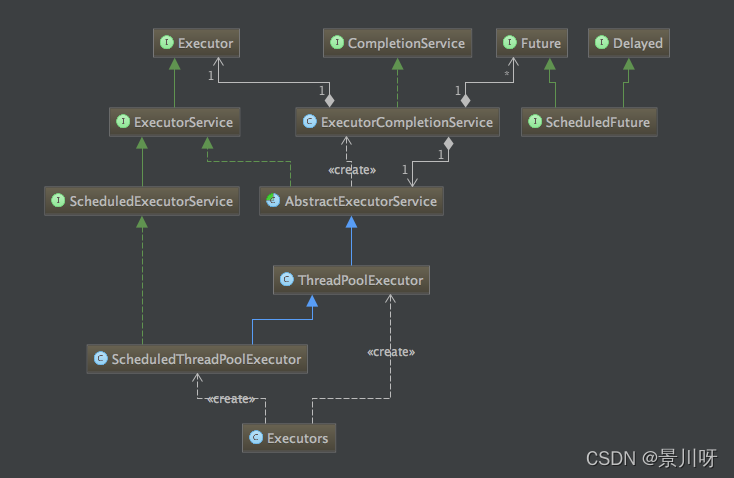Select the Executors node label
This screenshot has height=478, width=734.
(x=298, y=439)
